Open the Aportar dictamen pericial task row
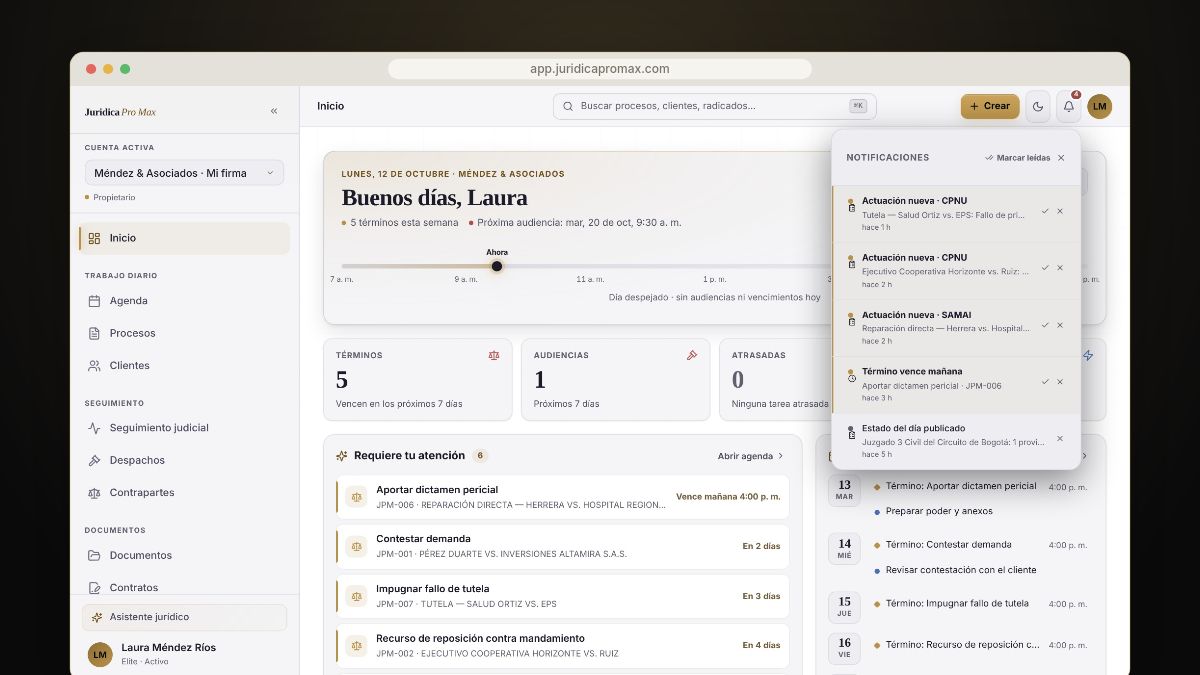 click(563, 497)
